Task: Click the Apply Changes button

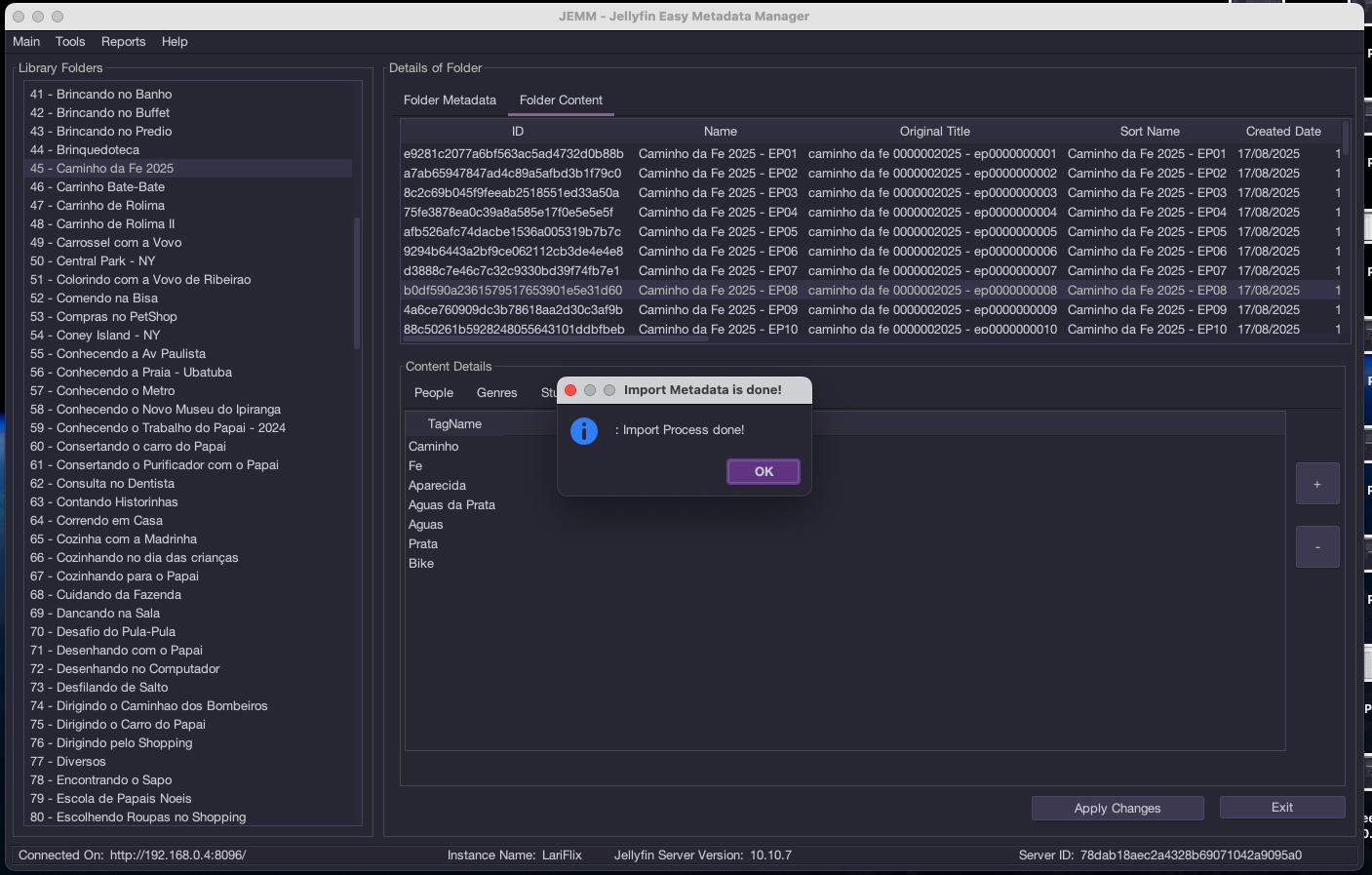Action: (1117, 809)
